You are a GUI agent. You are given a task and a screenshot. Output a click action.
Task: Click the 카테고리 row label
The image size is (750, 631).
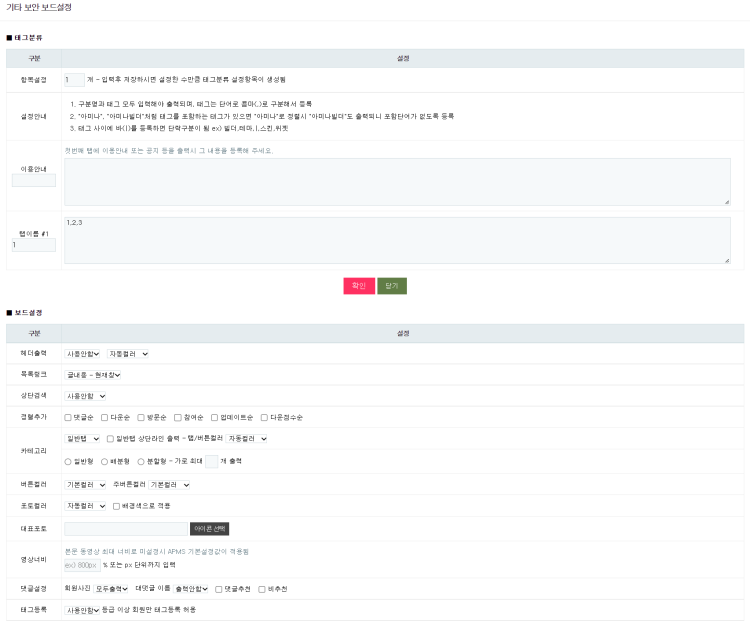pos(33,451)
